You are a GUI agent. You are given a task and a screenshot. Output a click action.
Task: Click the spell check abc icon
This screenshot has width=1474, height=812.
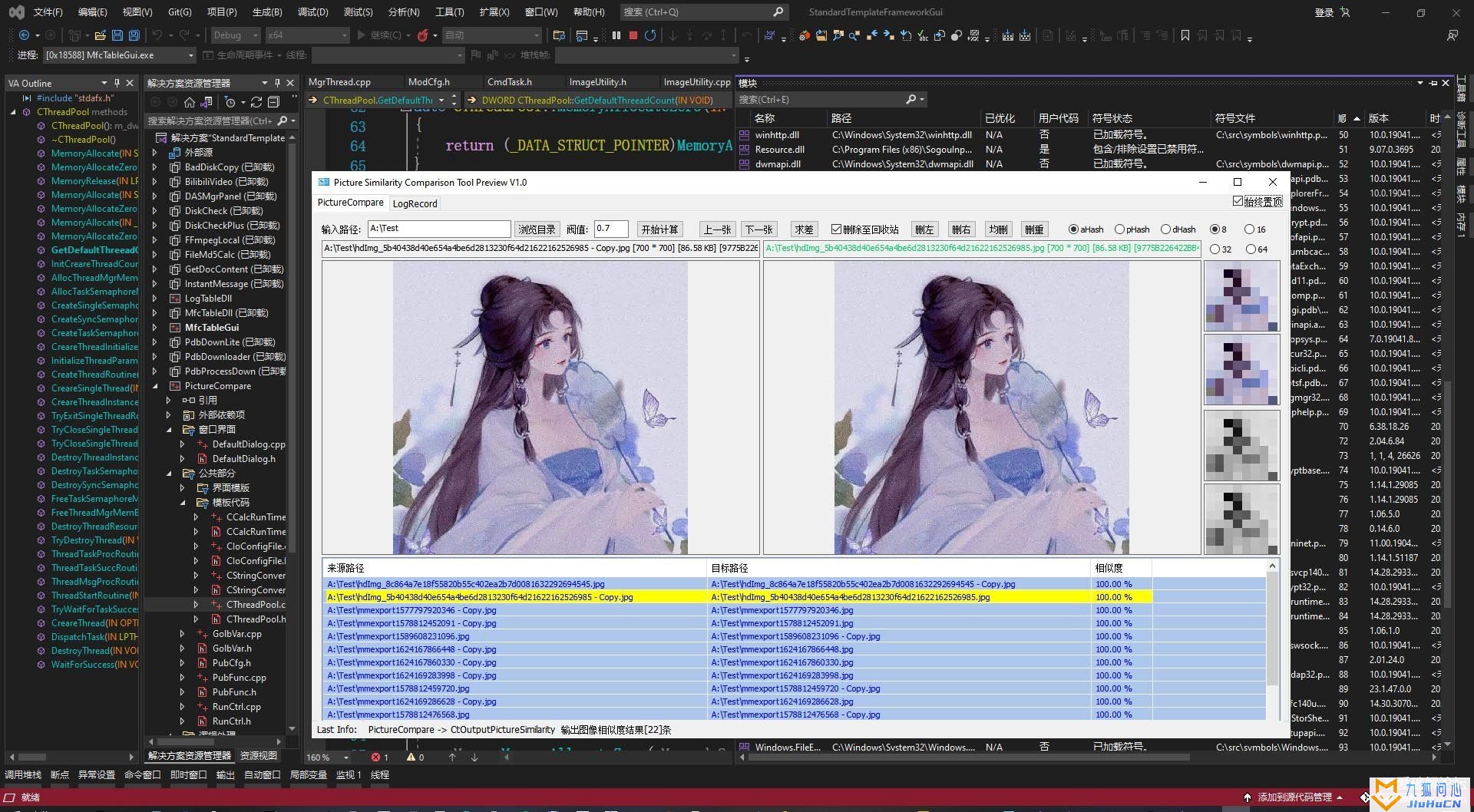(922, 35)
